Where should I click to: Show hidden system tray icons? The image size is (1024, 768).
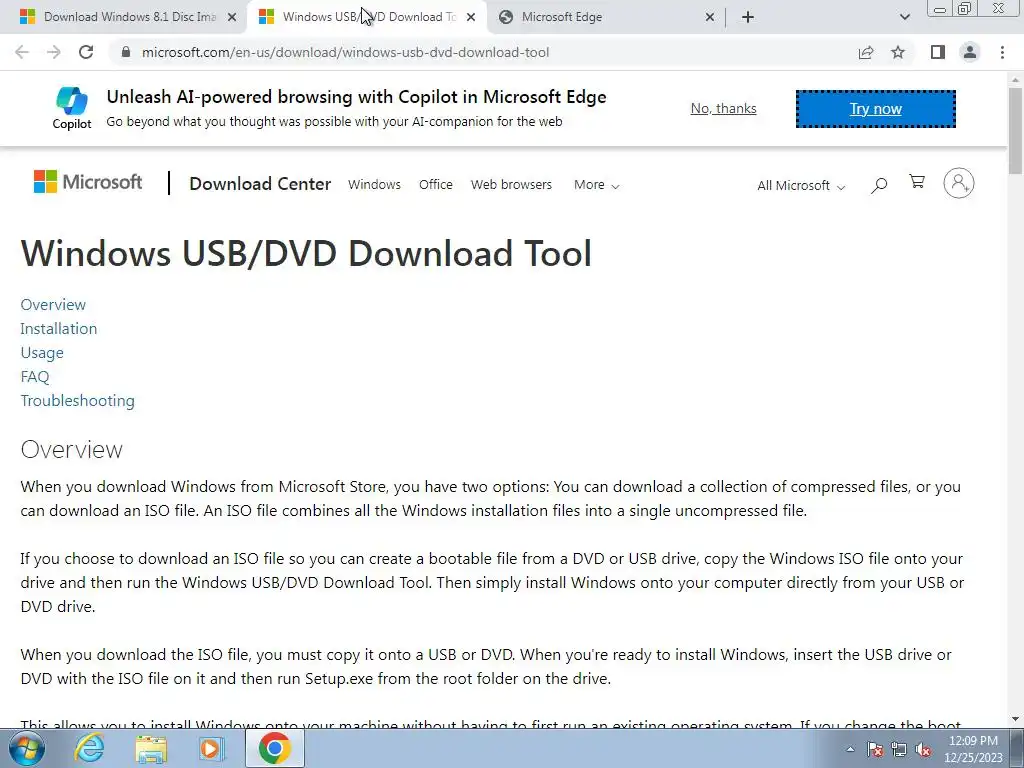click(850, 749)
